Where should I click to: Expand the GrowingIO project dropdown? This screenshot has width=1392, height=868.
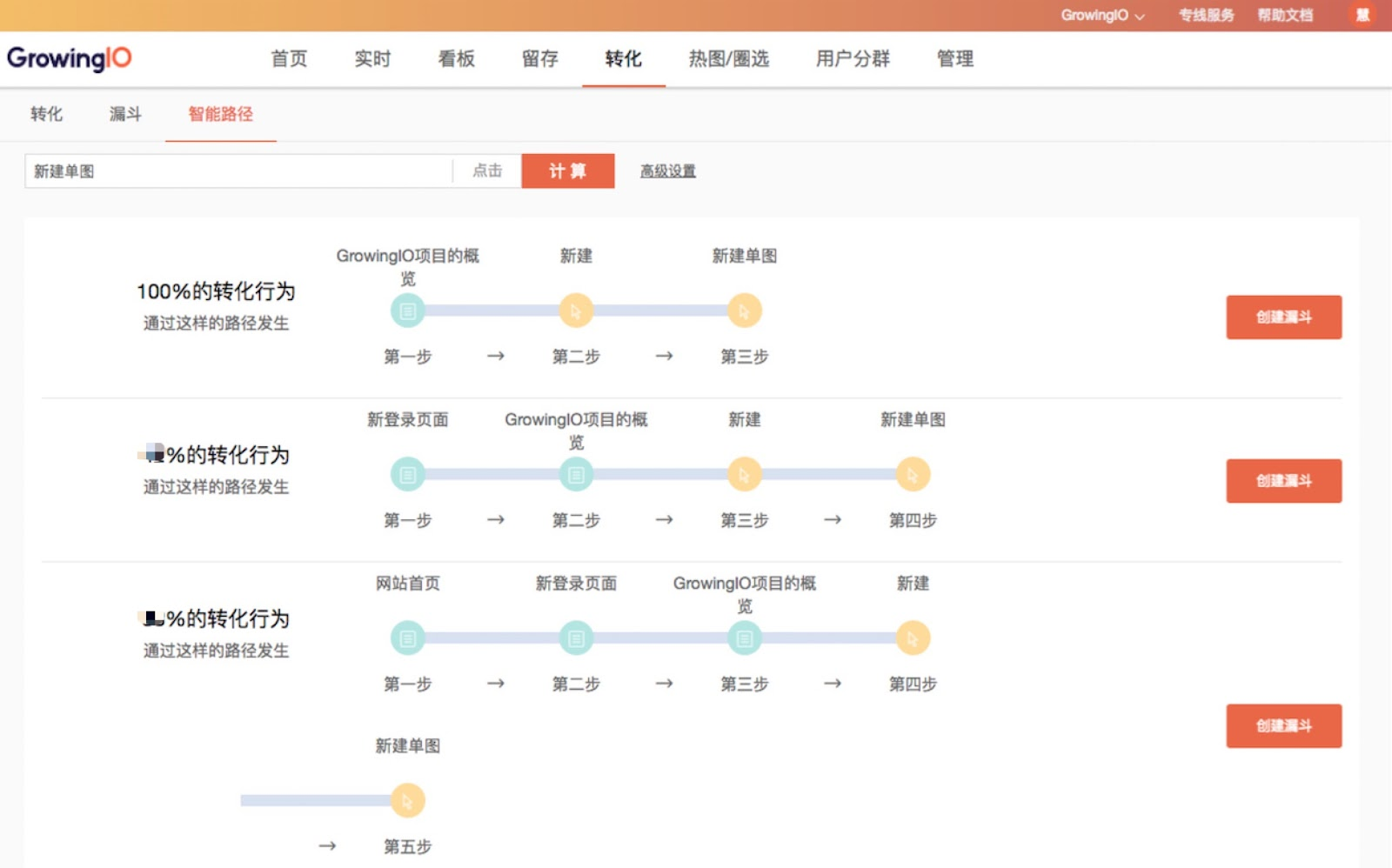coord(1102,15)
